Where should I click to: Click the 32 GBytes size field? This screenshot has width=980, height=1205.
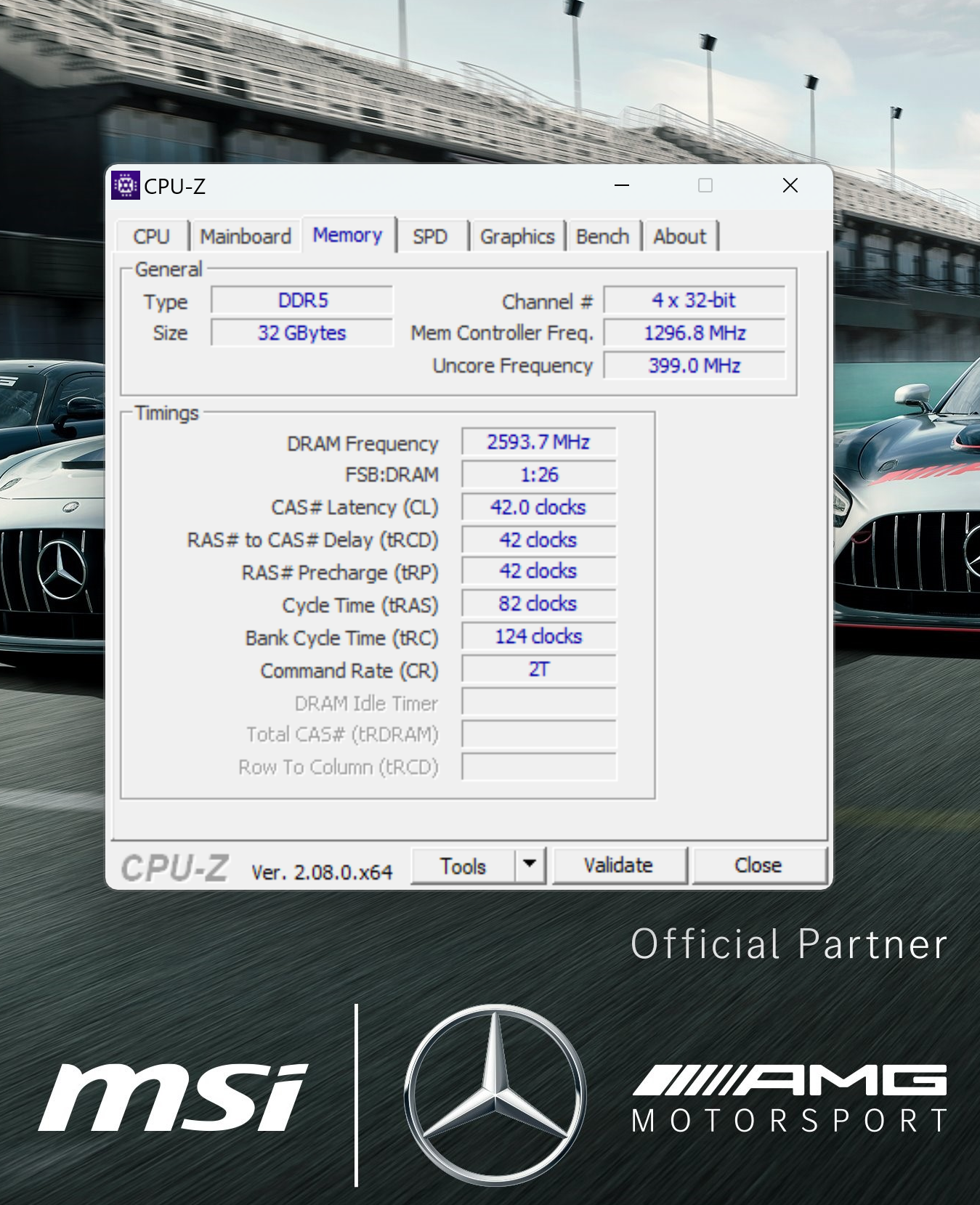tap(302, 333)
